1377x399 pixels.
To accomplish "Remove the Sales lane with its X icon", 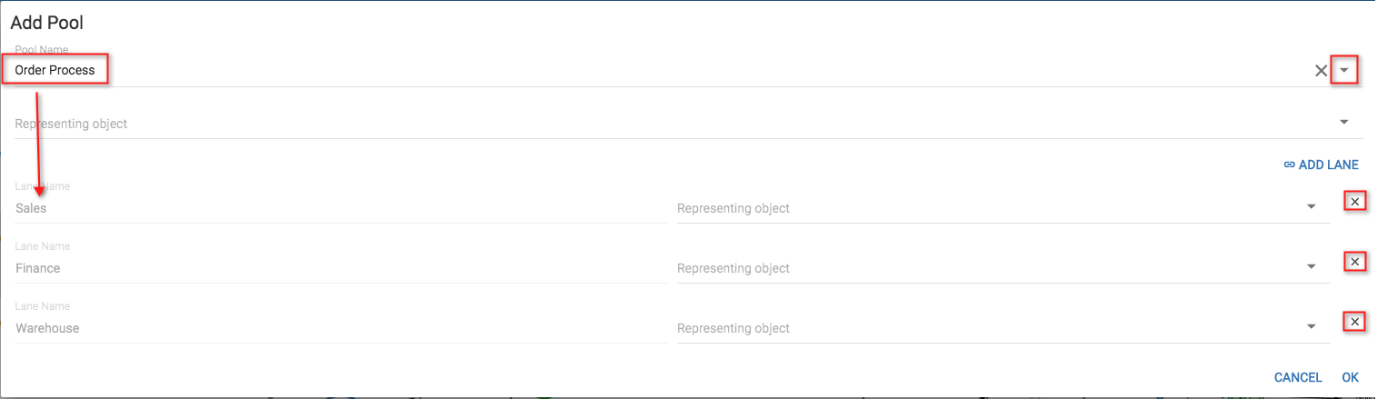I will pos(1354,202).
